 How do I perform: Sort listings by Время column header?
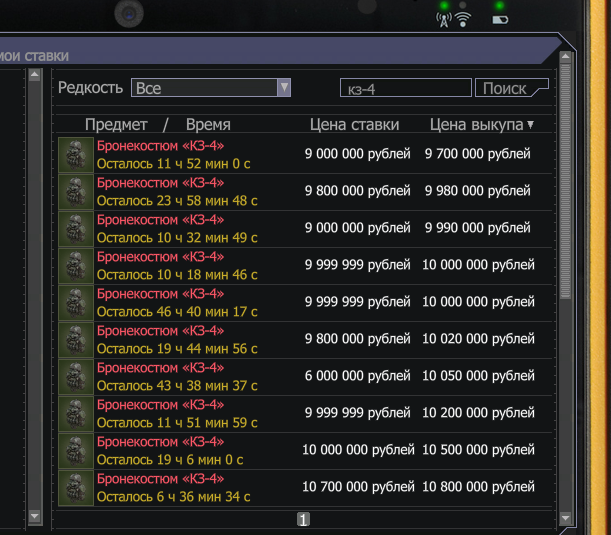(207, 125)
